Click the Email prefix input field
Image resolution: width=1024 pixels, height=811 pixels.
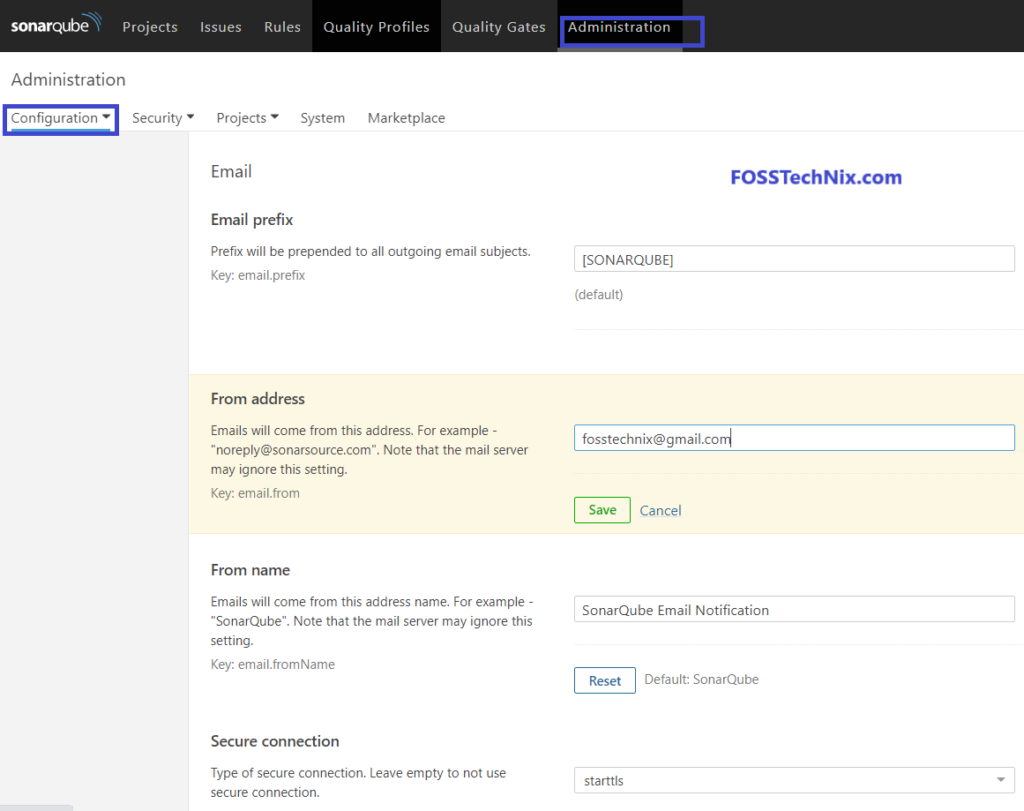pyautogui.click(x=794, y=259)
